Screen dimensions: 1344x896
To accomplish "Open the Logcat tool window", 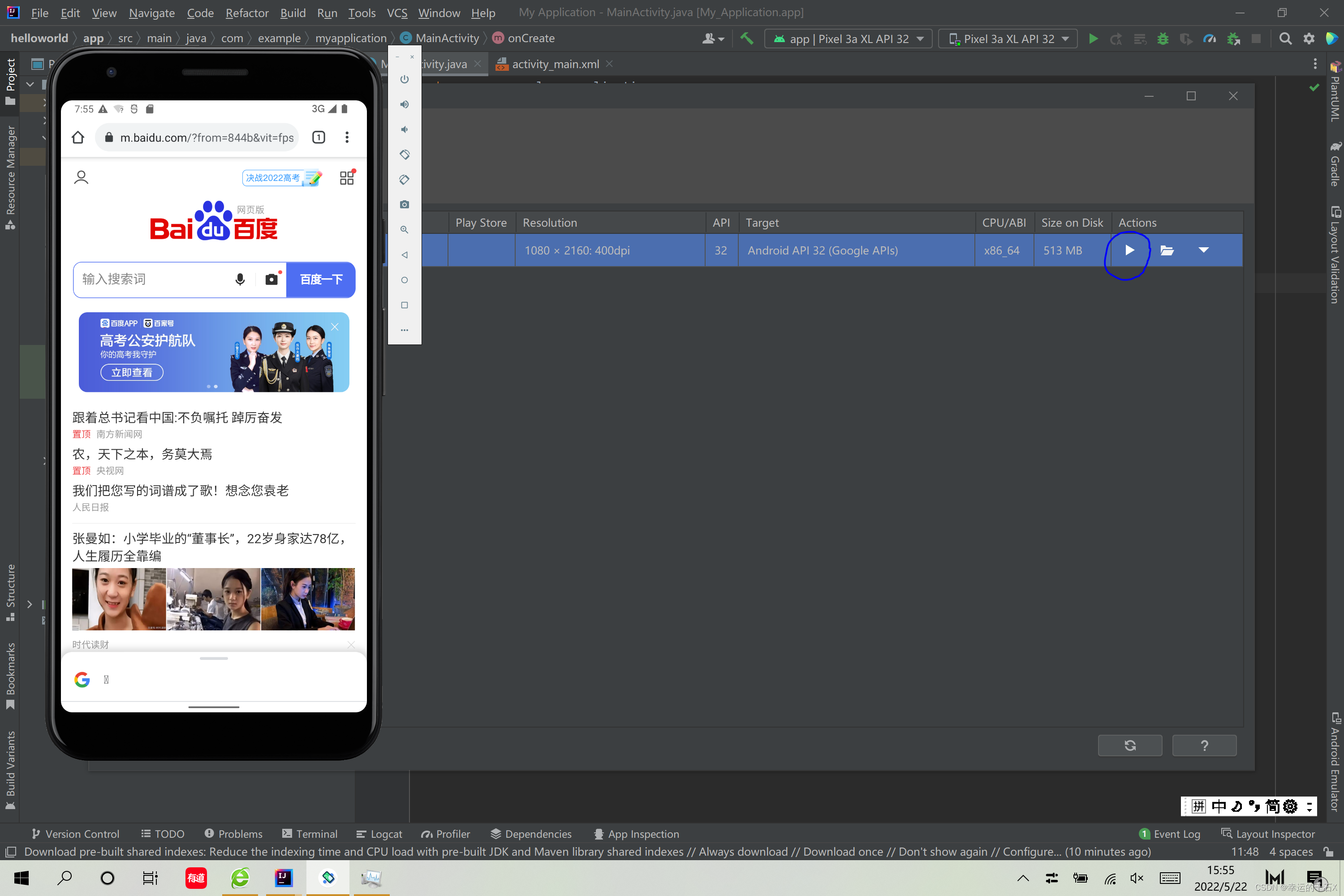I will pos(379,834).
